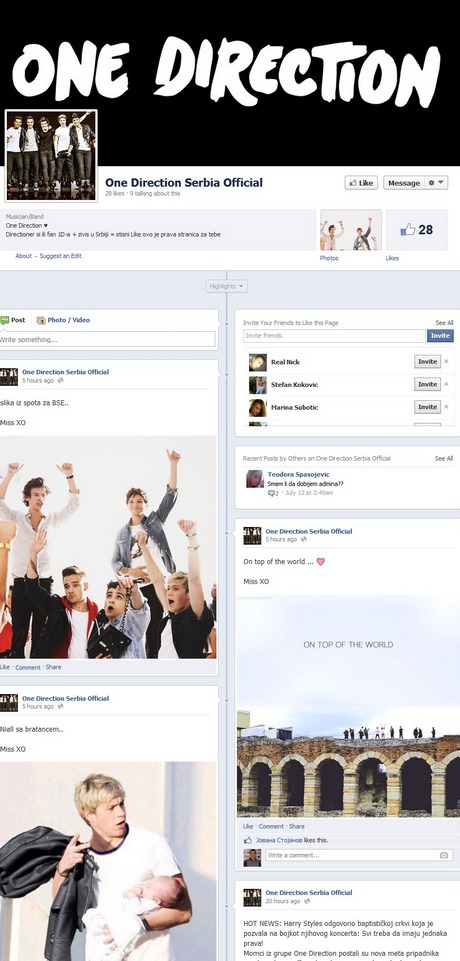Viewport: 460px width, 961px height.
Task: Open See All recent posts by others
Action: click(x=444, y=458)
